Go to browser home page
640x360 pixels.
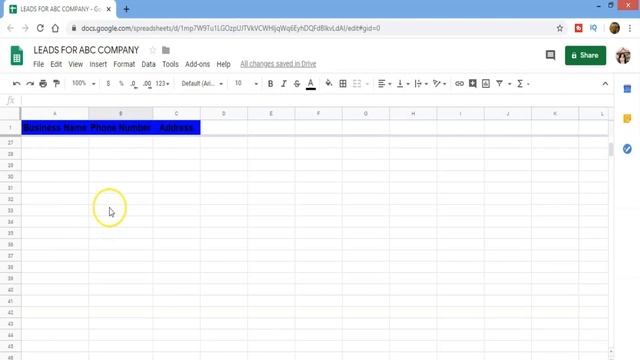pyautogui.click(x=55, y=28)
